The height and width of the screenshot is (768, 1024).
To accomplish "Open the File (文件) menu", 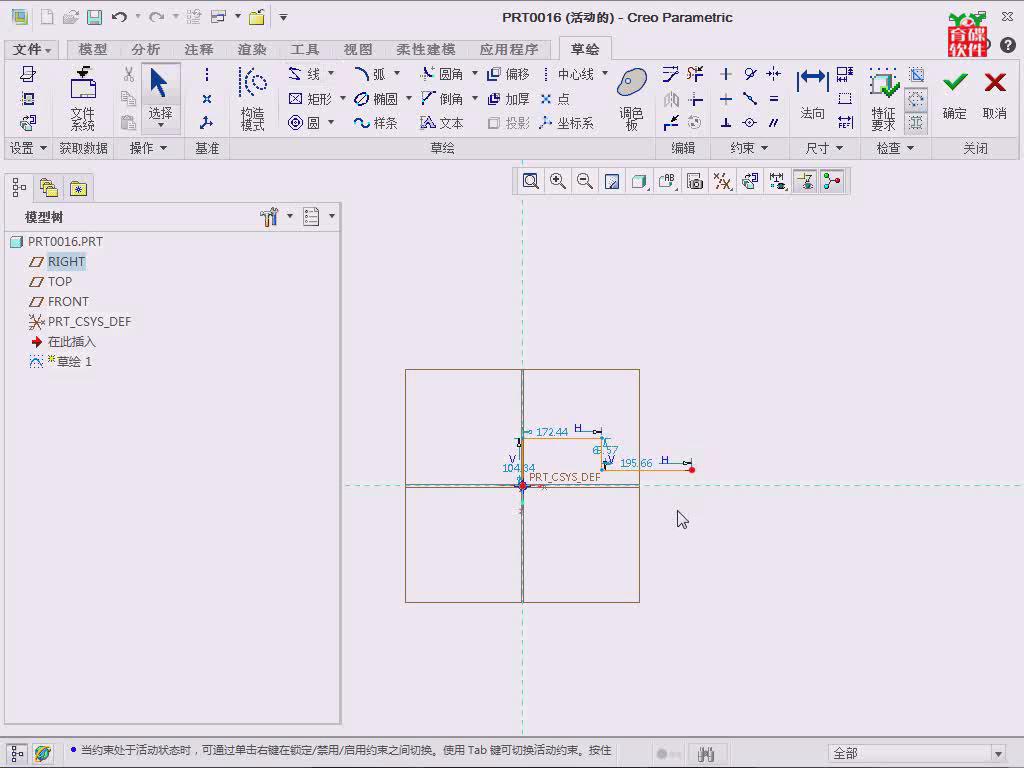I will [32, 50].
